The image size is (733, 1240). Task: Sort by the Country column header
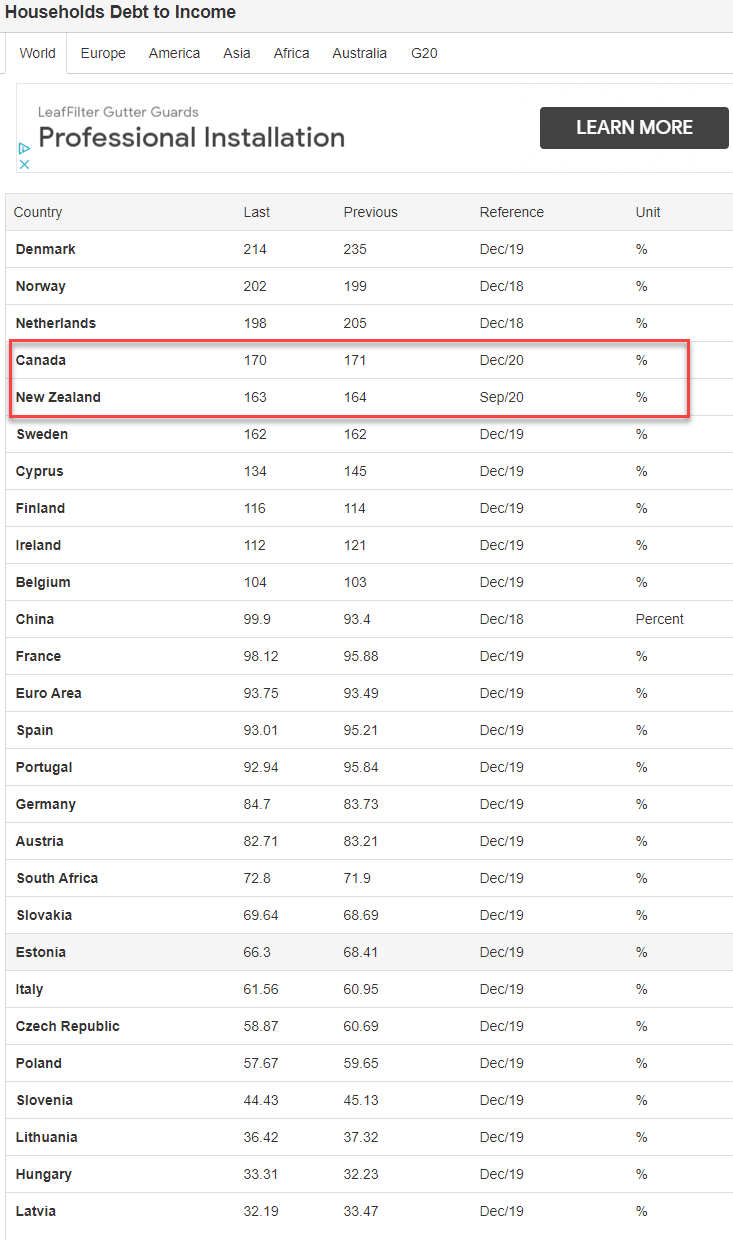click(x=38, y=212)
